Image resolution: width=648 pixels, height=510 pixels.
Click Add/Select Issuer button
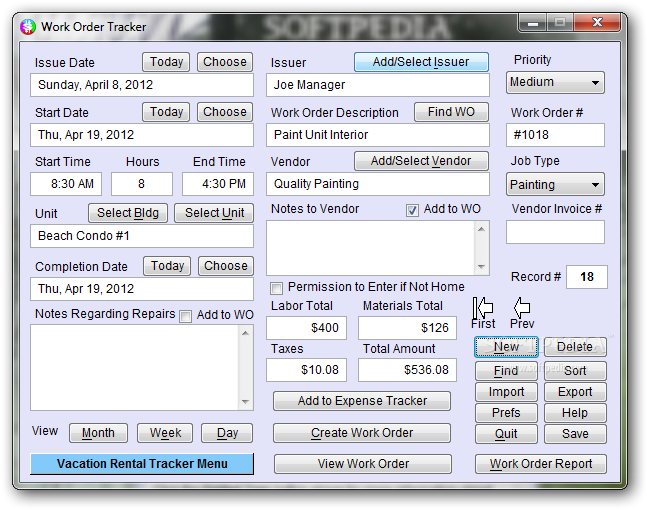point(421,62)
